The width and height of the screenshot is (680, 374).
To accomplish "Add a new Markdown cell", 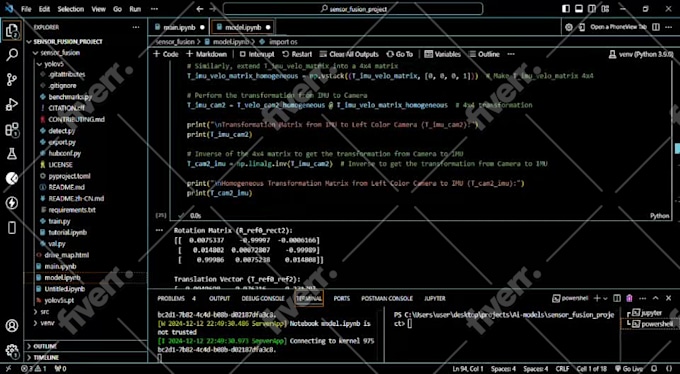I will pos(206,54).
